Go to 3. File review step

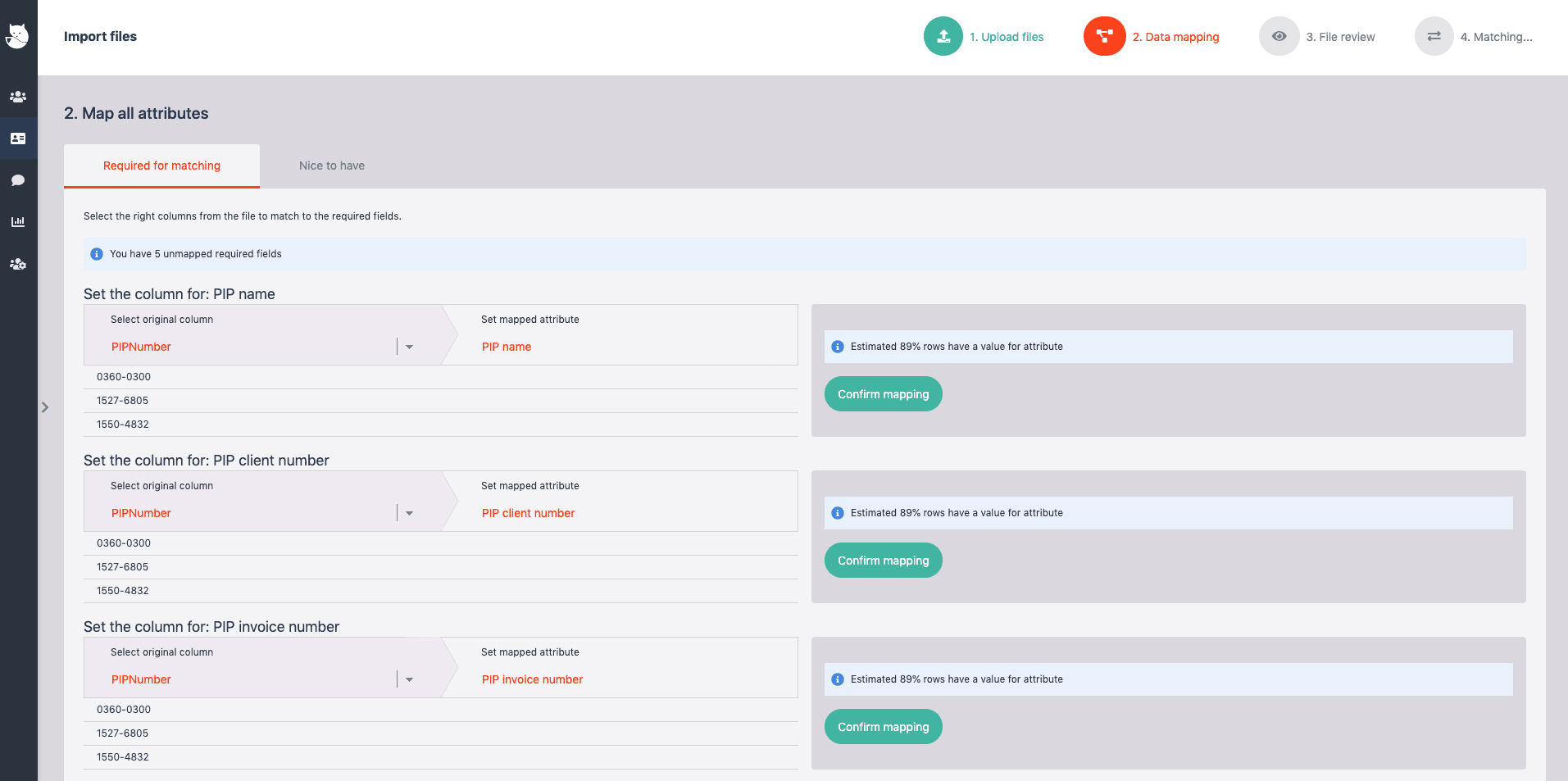(x=1340, y=37)
